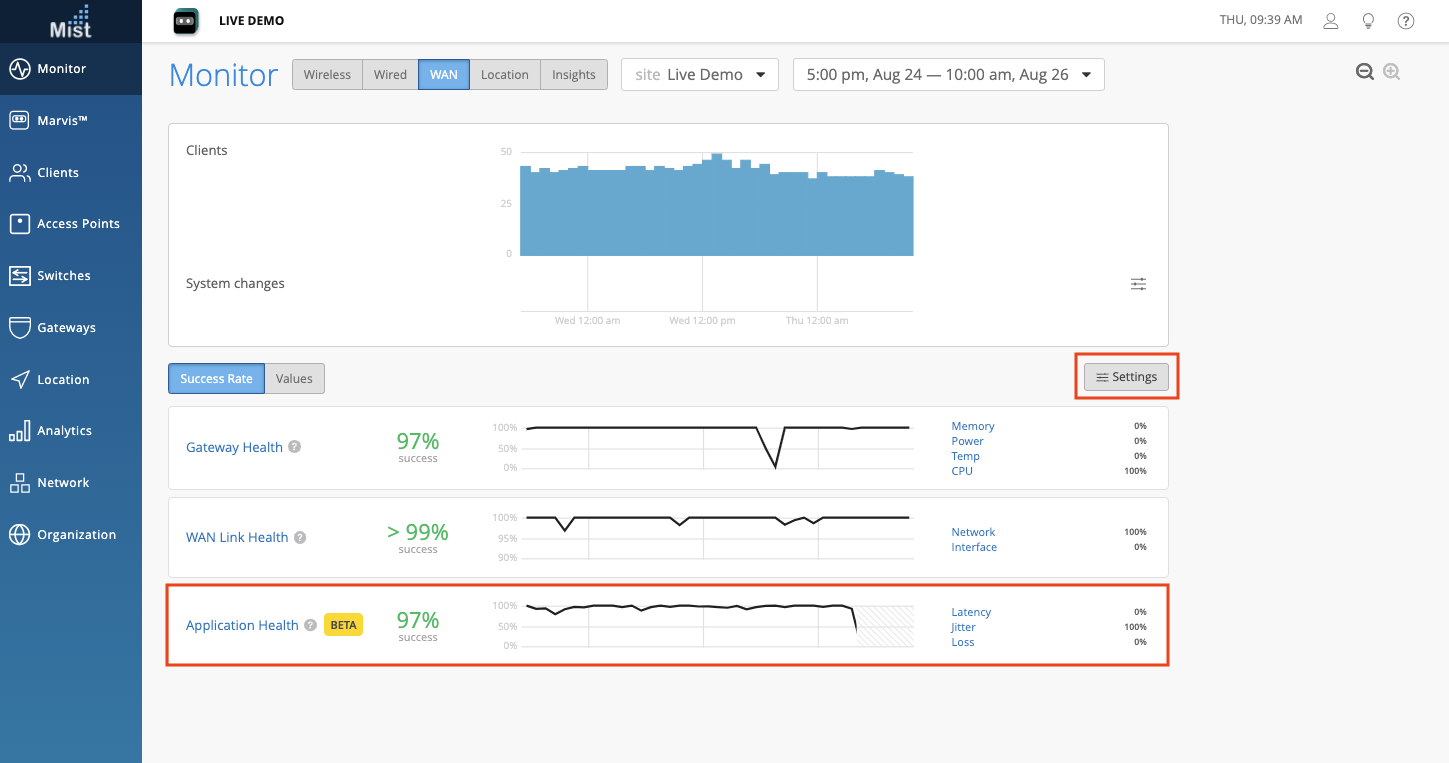Viewport: 1449px width, 763px height.
Task: Switch to the Wireless tab
Action: (327, 75)
